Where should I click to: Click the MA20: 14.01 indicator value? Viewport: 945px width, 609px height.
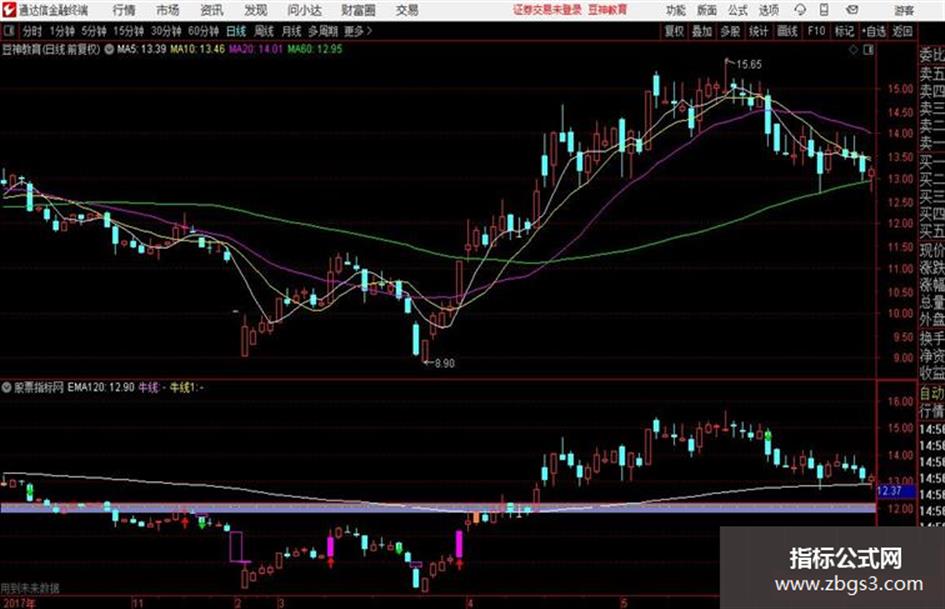tap(256, 49)
